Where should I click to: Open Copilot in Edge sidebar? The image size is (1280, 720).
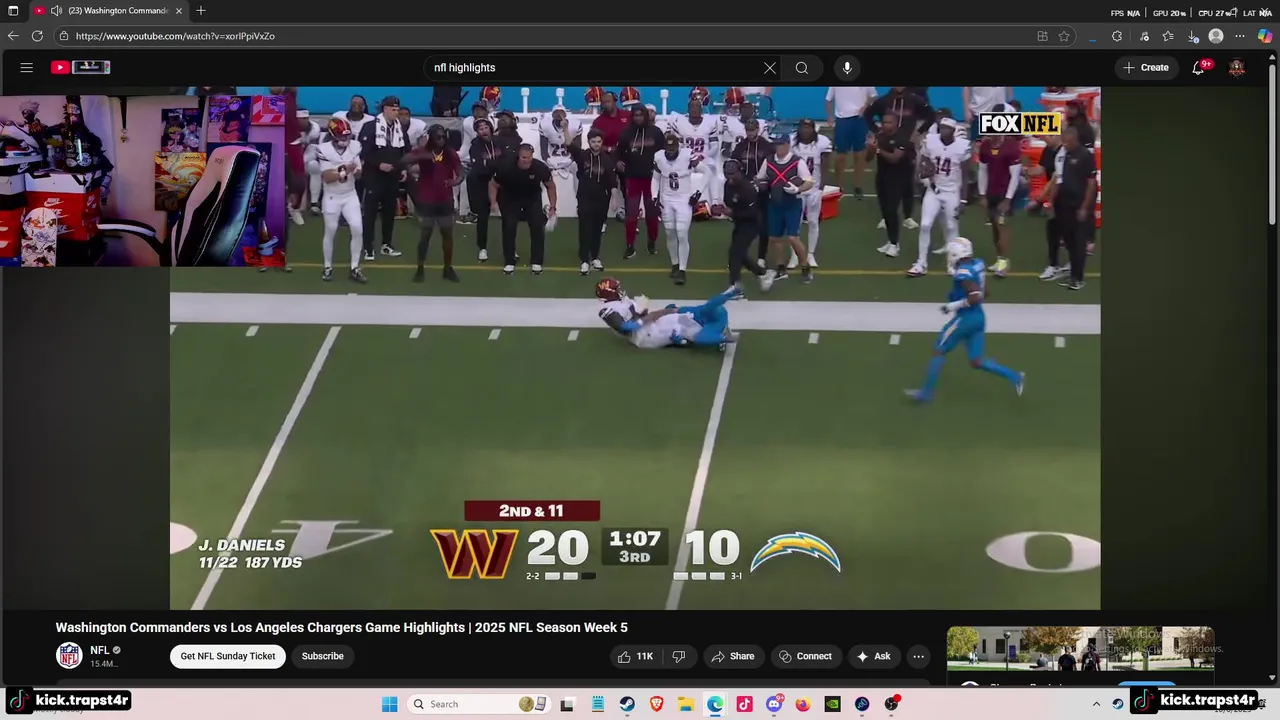1265,36
